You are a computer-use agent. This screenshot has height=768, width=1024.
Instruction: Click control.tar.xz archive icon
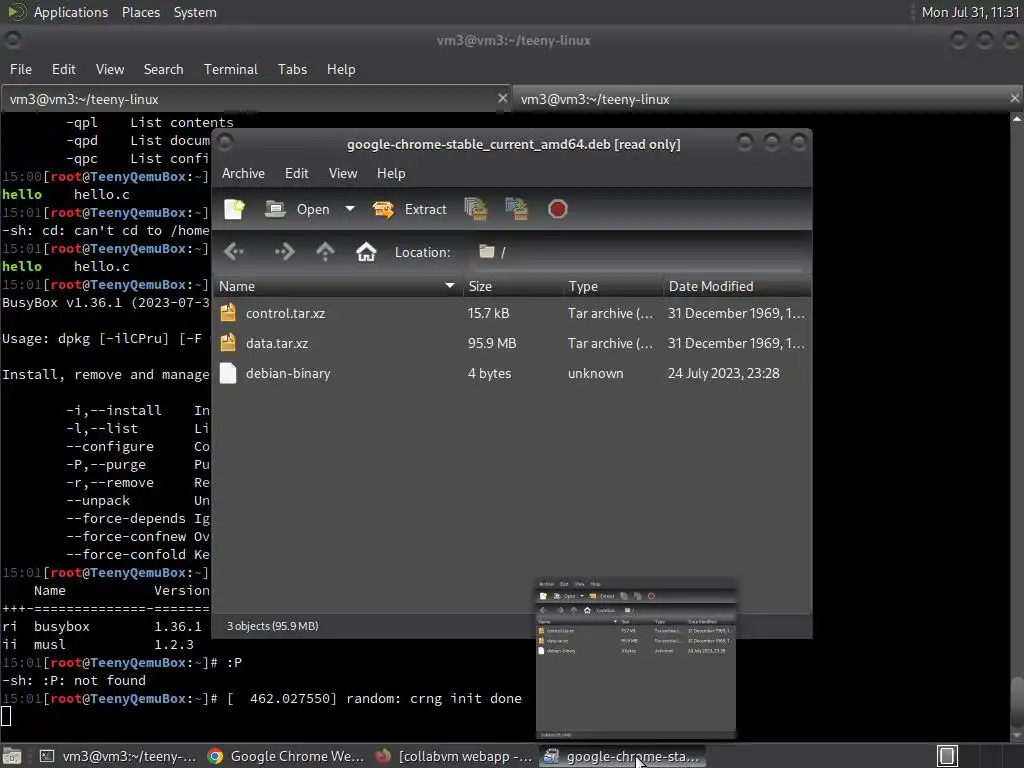(228, 313)
